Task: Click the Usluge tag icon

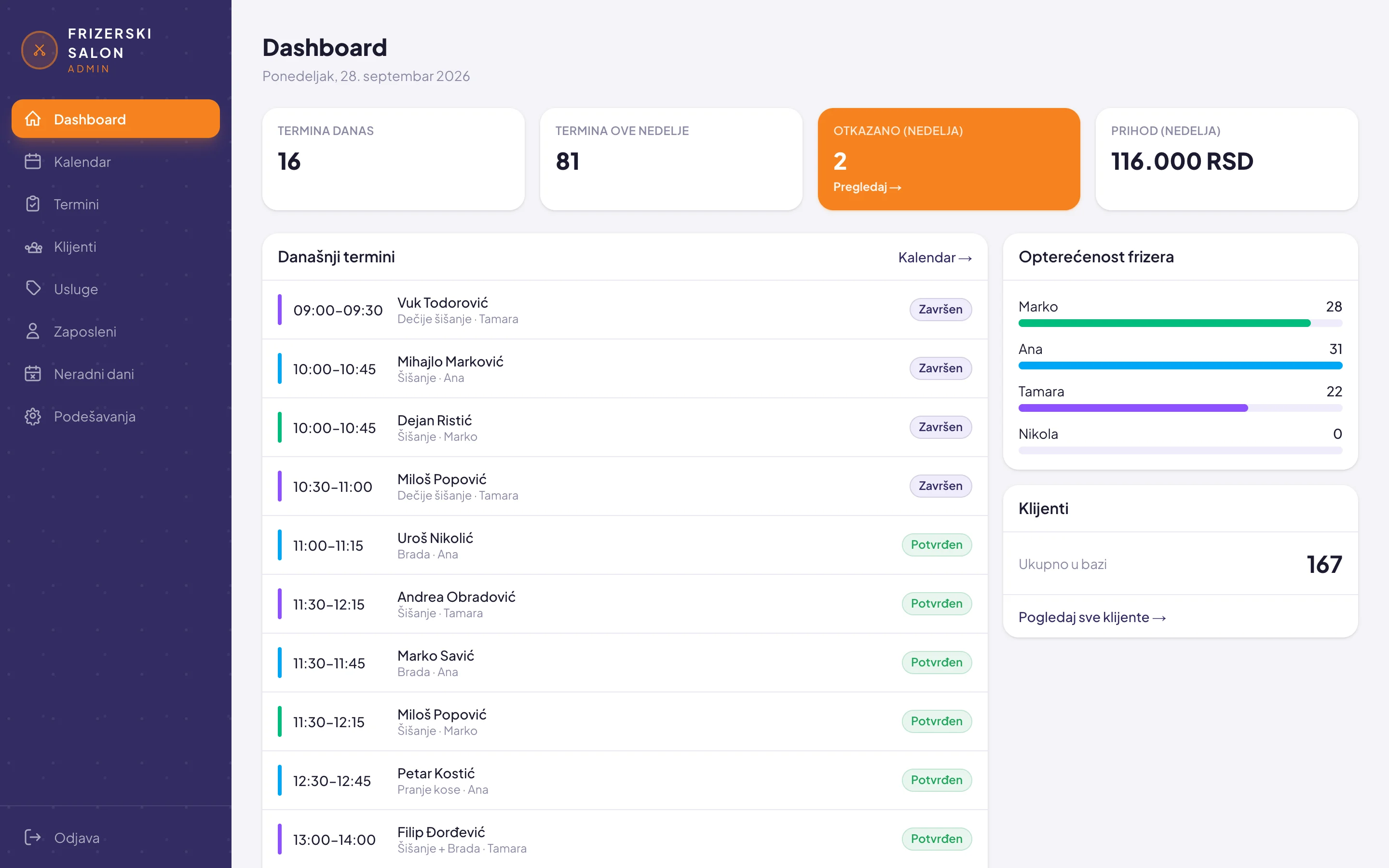Action: point(33,288)
